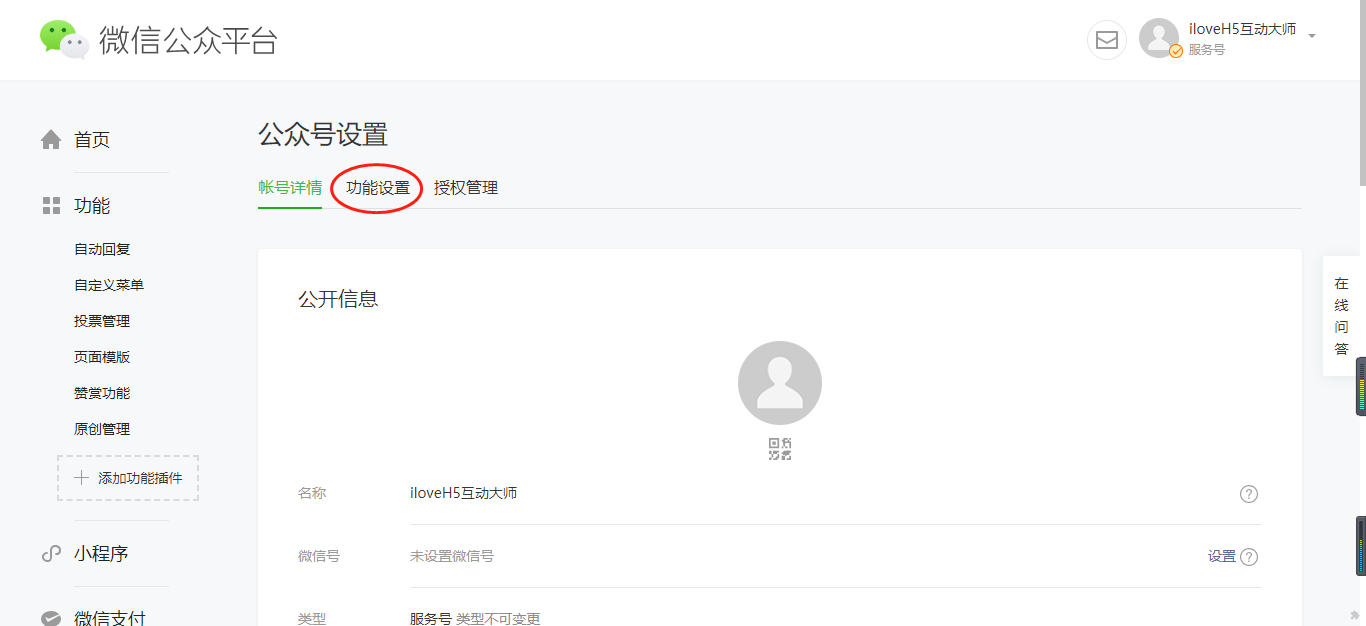
Task: Click the mini program icon beside 小程序
Action: tap(51, 553)
